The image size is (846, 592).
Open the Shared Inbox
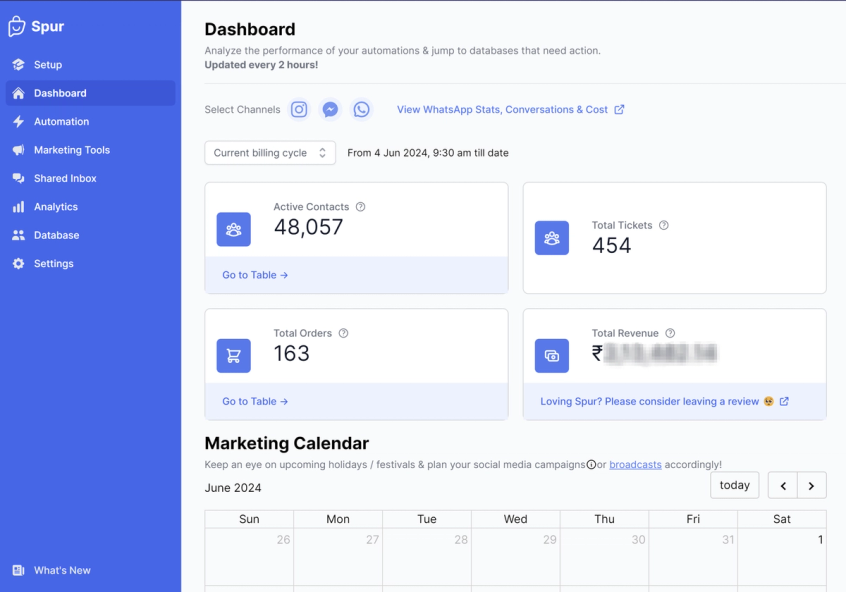pyautogui.click(x=90, y=178)
